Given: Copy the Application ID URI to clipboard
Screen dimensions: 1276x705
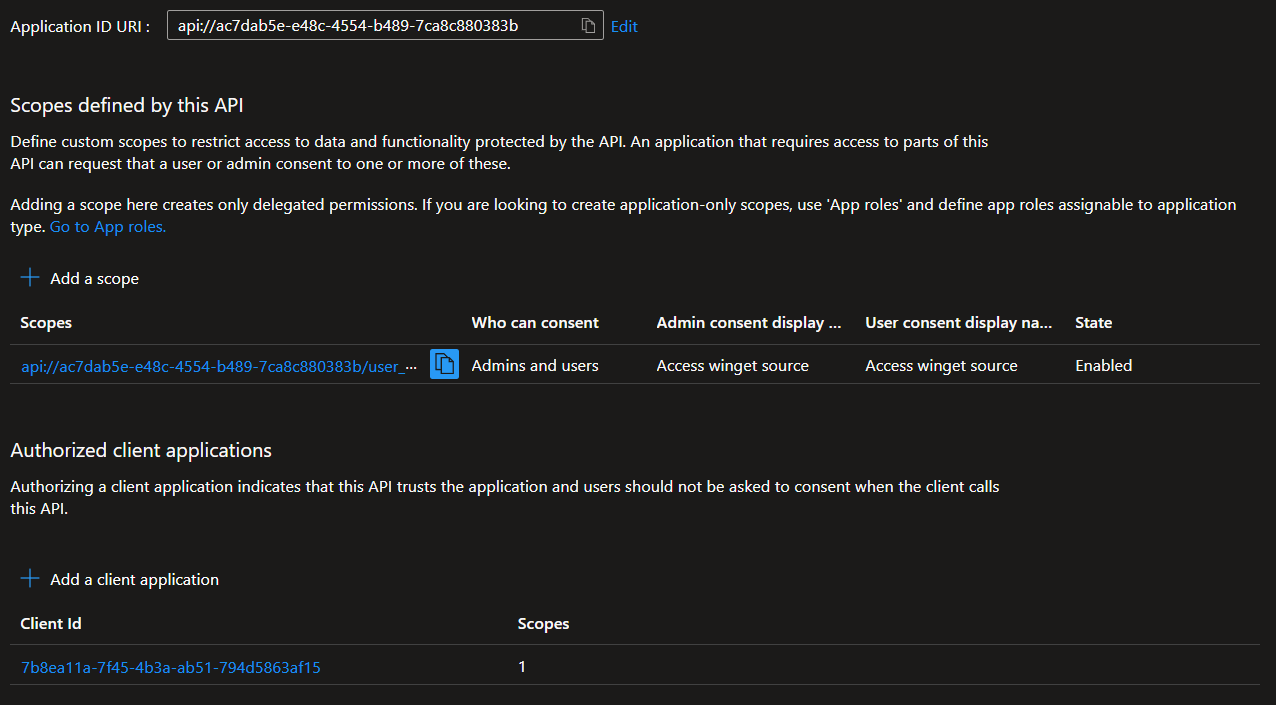Looking at the screenshot, I should point(589,26).
